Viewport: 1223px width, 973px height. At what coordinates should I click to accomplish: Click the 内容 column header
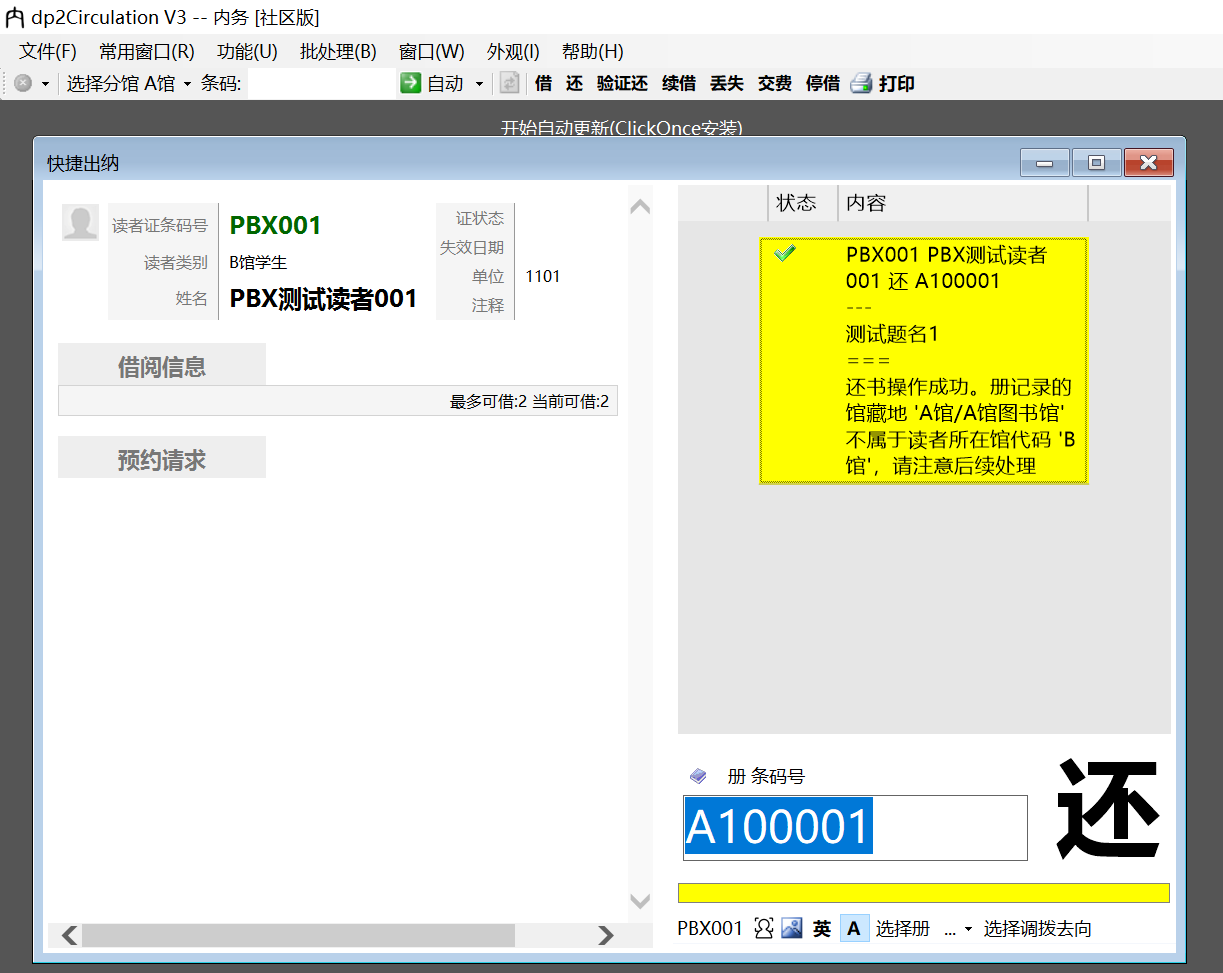pyautogui.click(x=963, y=203)
